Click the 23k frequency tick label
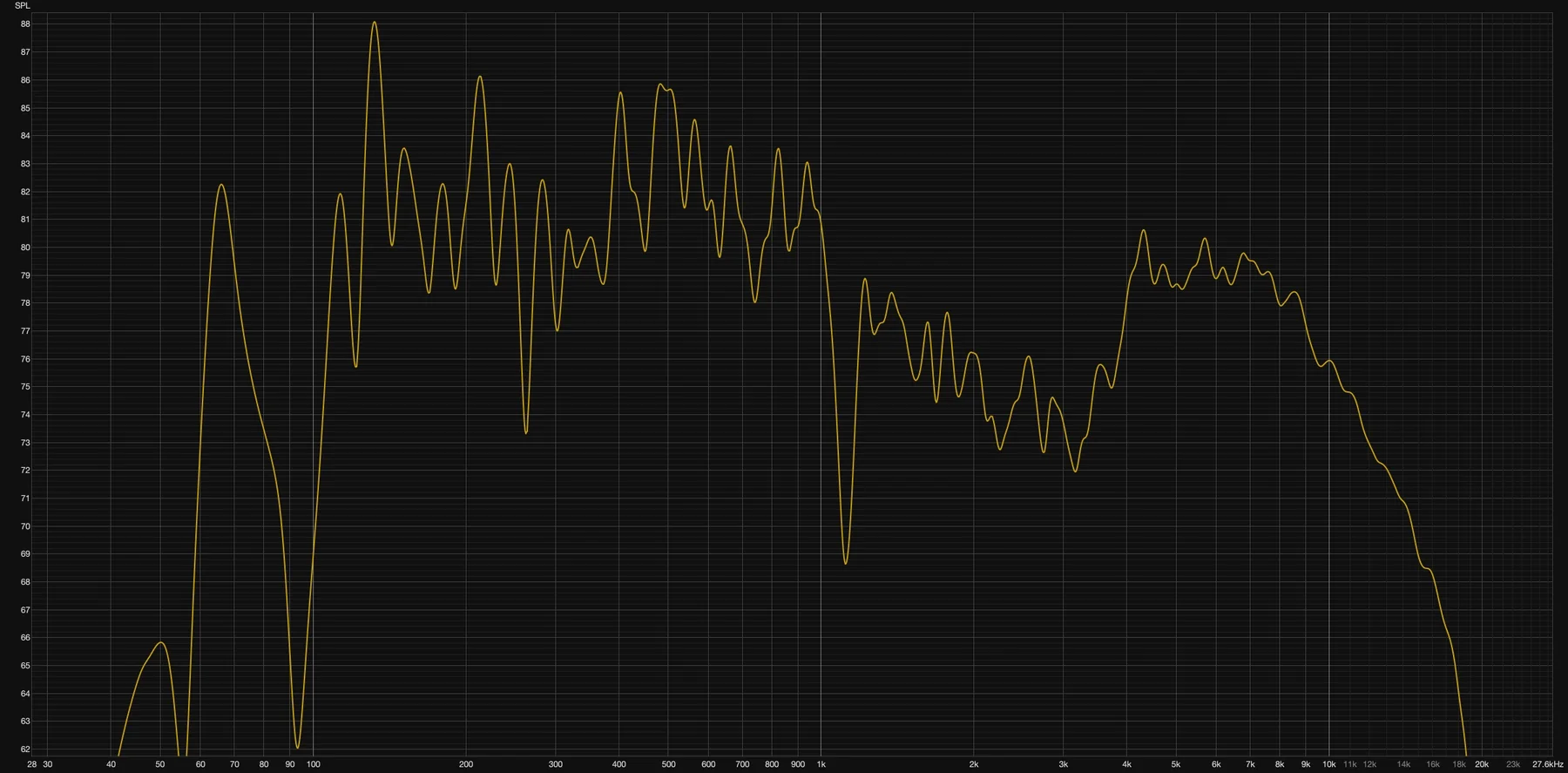The image size is (1568, 773). click(1513, 764)
